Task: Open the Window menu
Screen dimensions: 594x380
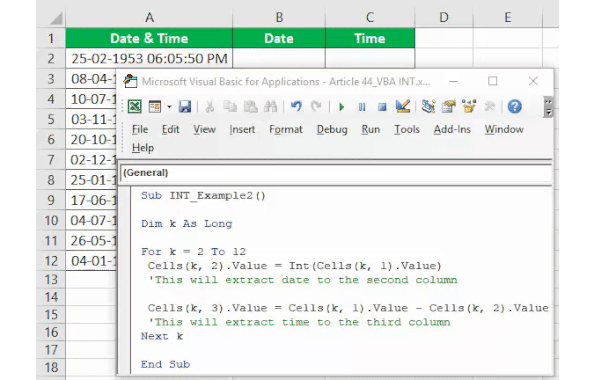Action: (x=504, y=129)
